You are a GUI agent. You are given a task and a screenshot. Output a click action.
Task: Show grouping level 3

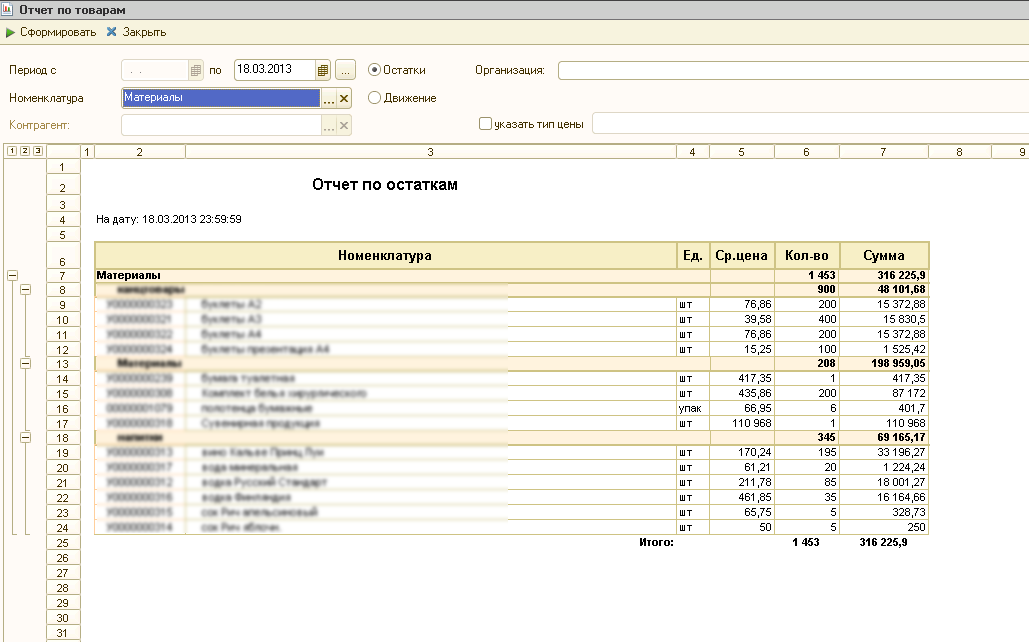pyautogui.click(x=37, y=151)
